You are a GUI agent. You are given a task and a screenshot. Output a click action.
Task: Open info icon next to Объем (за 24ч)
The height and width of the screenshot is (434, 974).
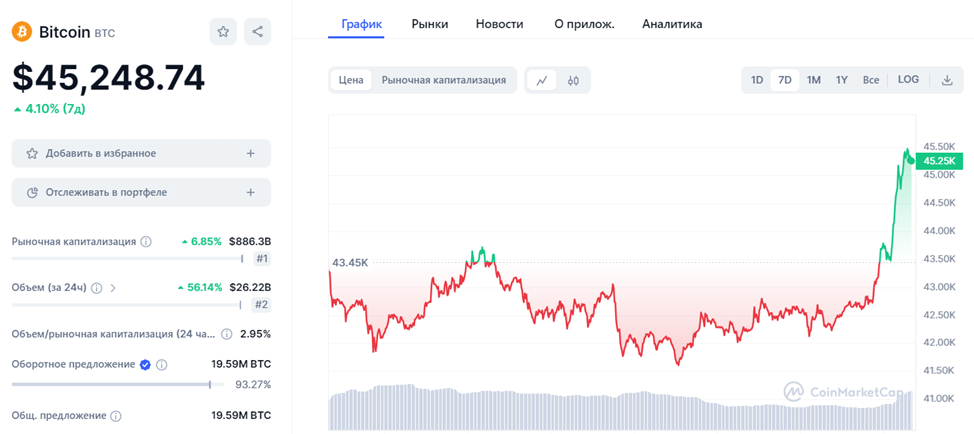(x=97, y=287)
